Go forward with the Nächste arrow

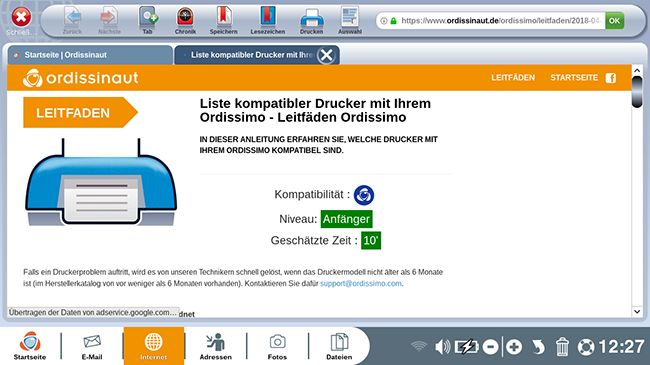tap(109, 21)
